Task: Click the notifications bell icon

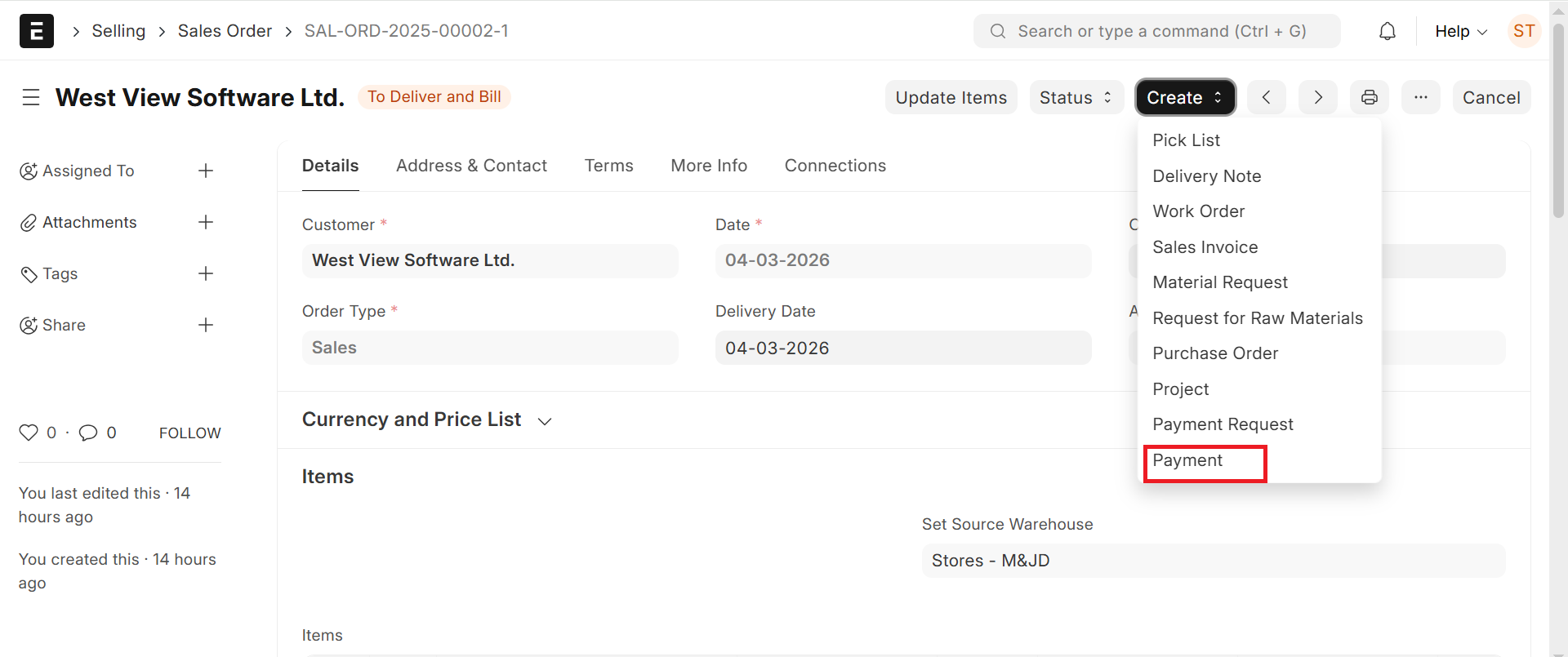Action: click(1387, 31)
